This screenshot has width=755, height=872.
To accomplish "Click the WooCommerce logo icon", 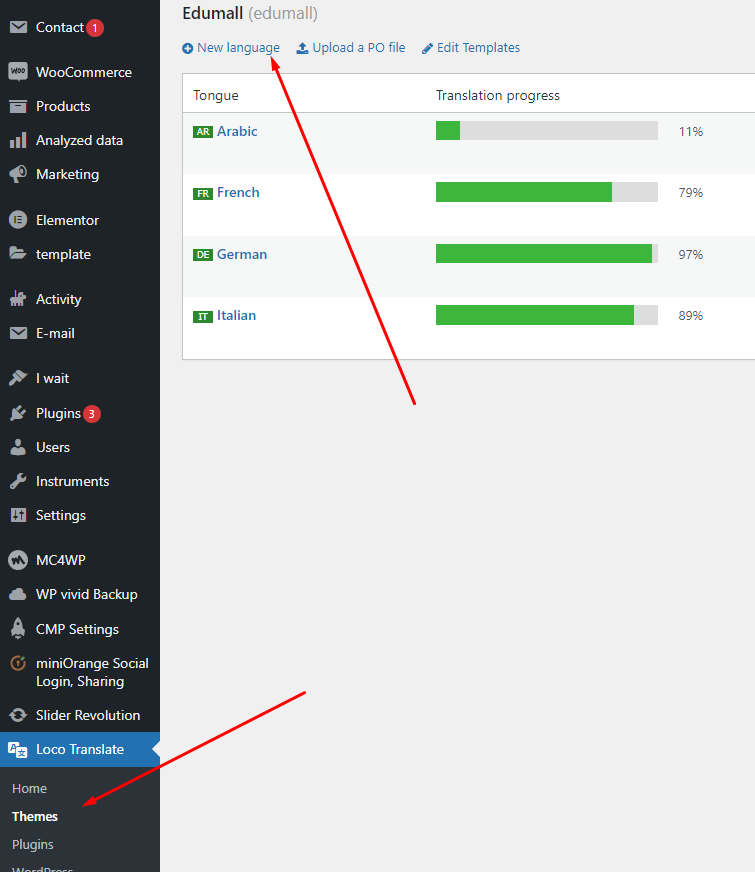I will [18, 72].
